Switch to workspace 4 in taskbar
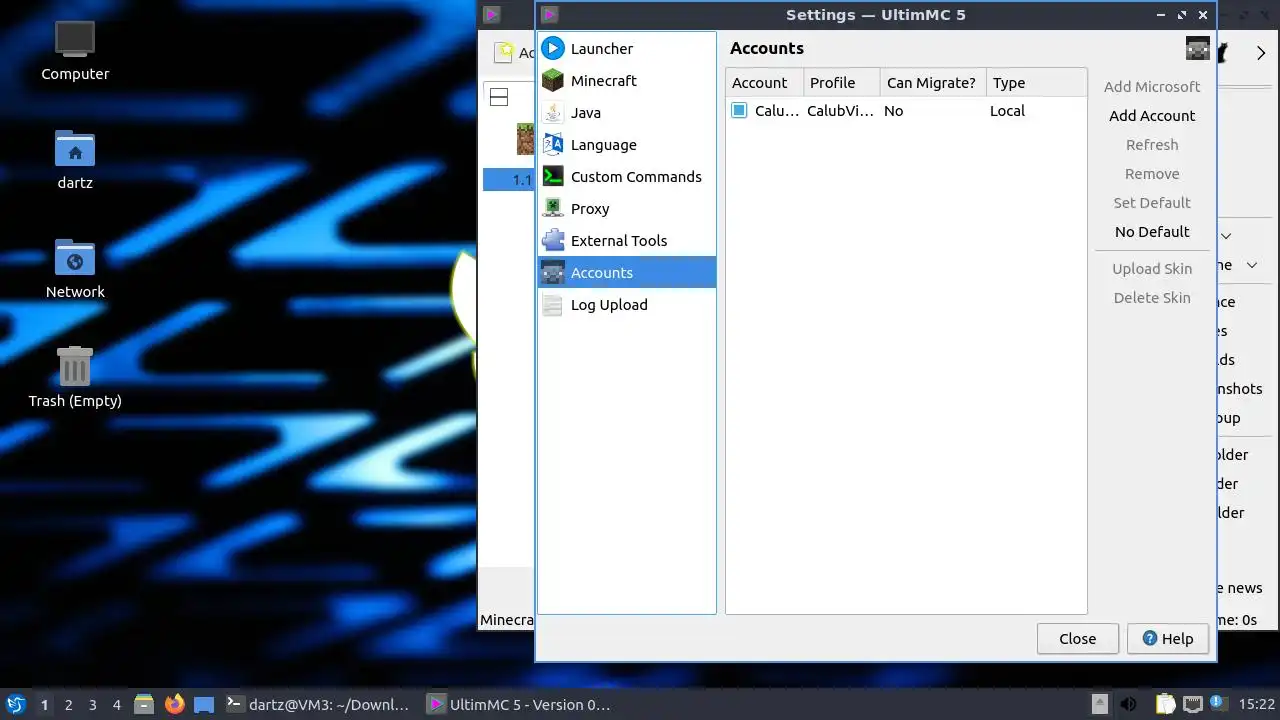 (116, 704)
